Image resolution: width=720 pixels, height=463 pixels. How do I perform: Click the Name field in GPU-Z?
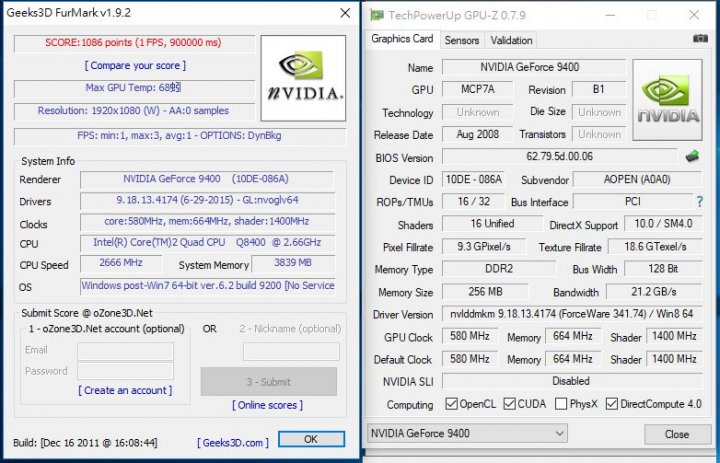534,67
